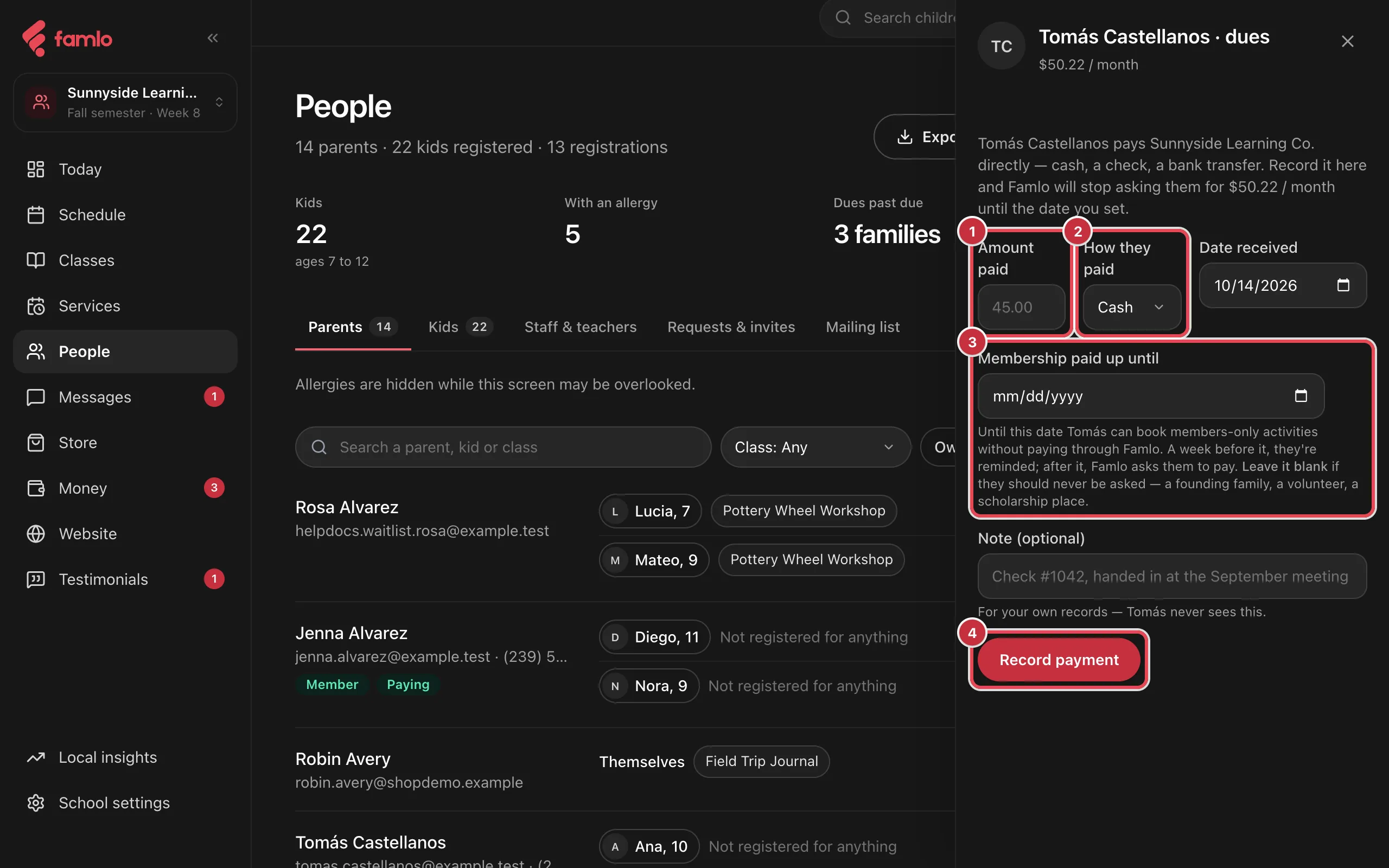
Task: Collapse the sidebar with the double-chevron icon
Action: click(x=212, y=38)
